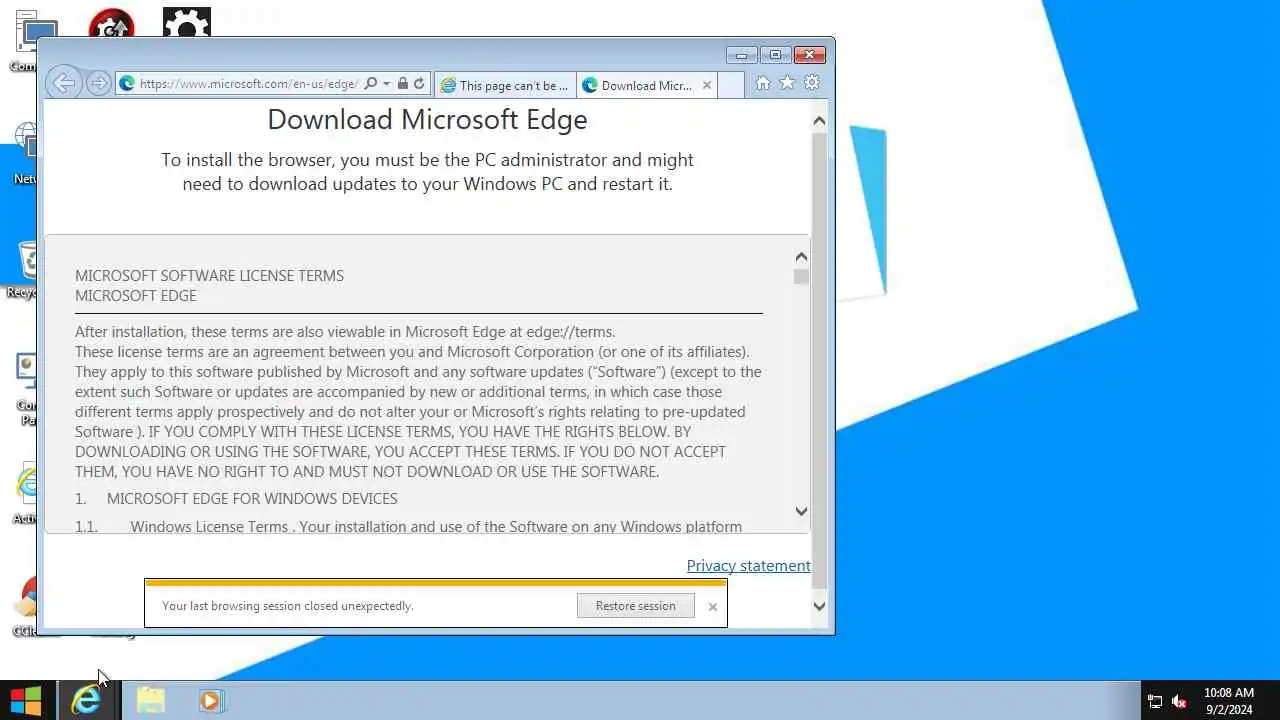Close the Internet Explorer window

click(x=810, y=55)
